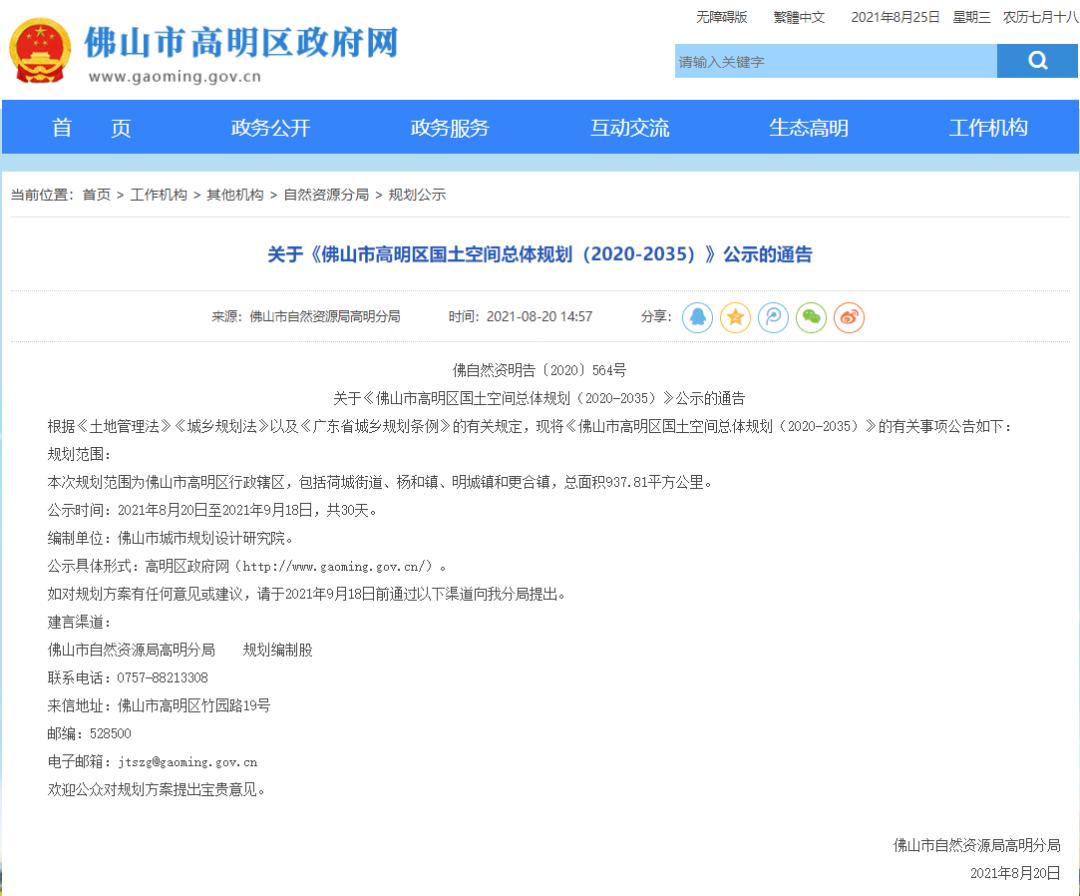
Task: Share the notice to QQ
Action: [697, 317]
